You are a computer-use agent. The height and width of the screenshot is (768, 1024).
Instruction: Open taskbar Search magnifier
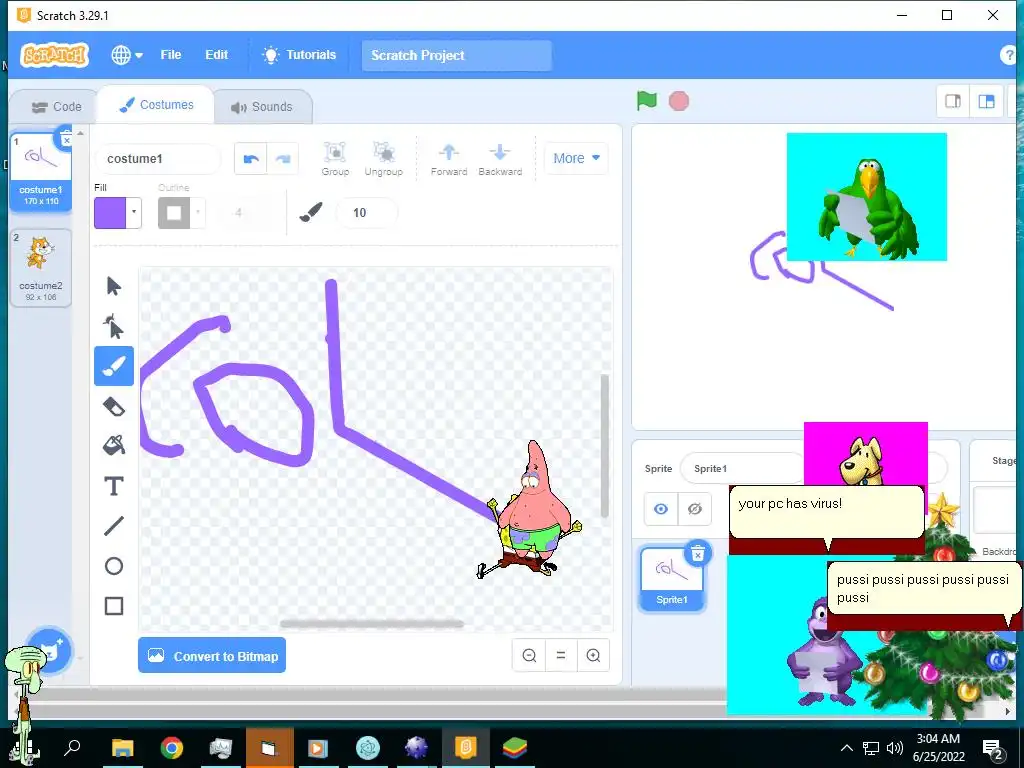coord(72,747)
